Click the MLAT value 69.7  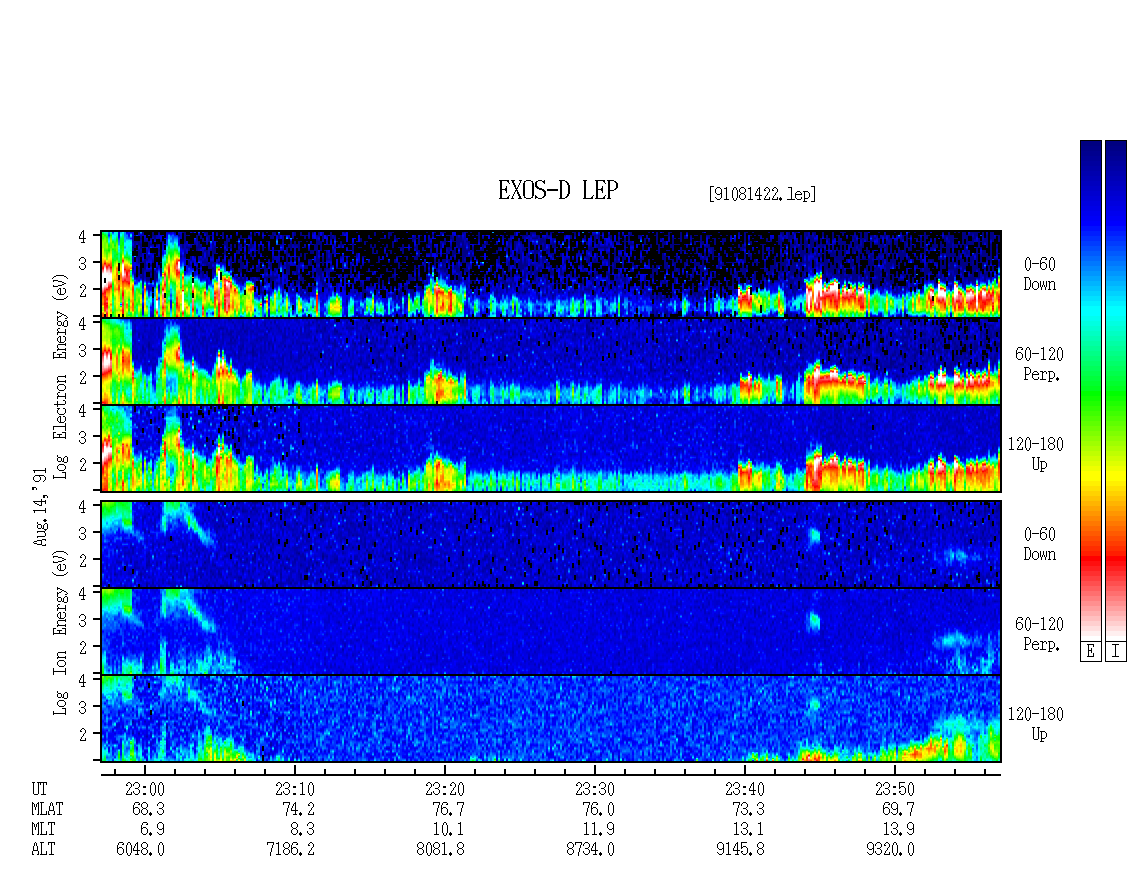click(x=898, y=809)
